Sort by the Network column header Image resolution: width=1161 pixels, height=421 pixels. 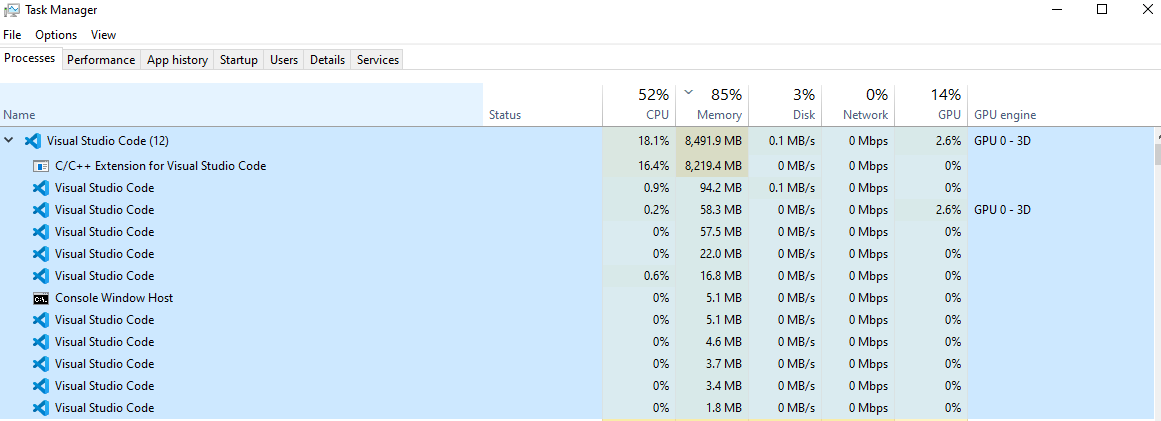pyautogui.click(x=857, y=104)
